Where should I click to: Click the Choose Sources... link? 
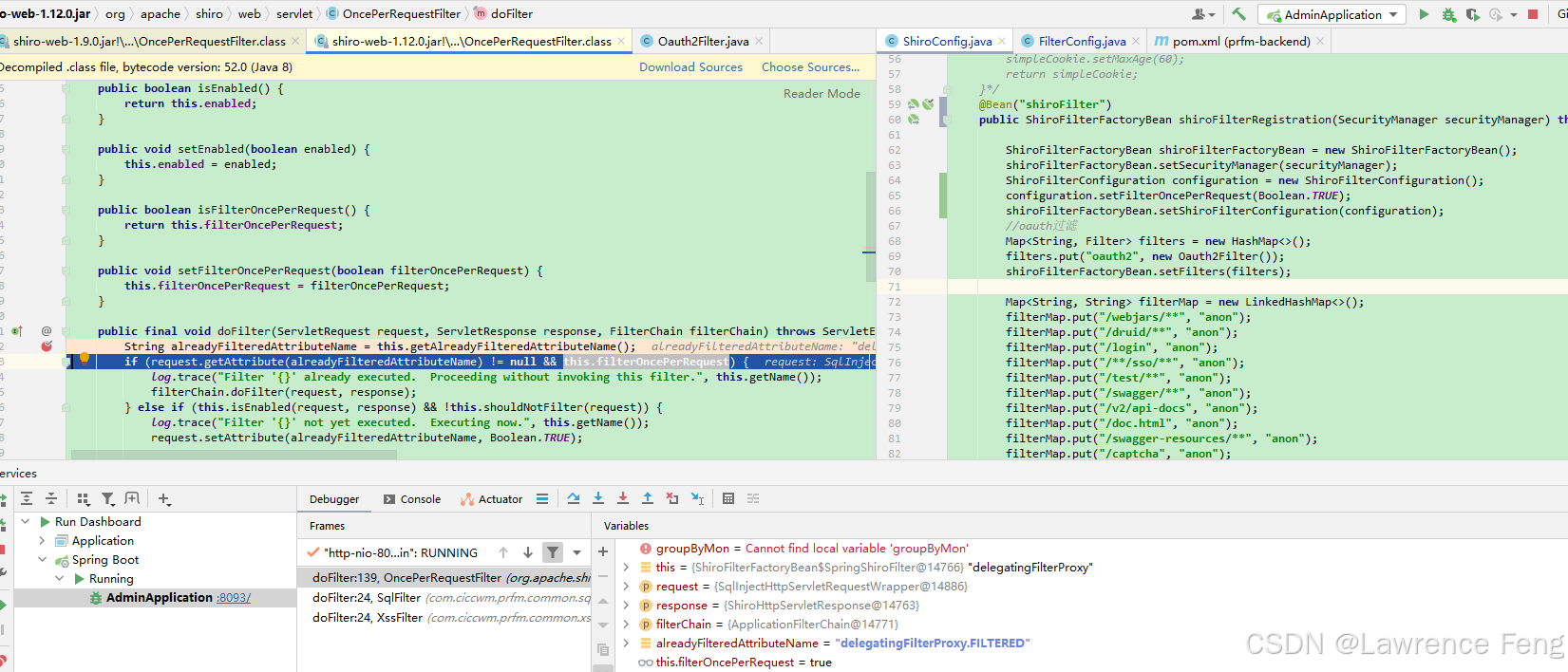click(x=810, y=67)
